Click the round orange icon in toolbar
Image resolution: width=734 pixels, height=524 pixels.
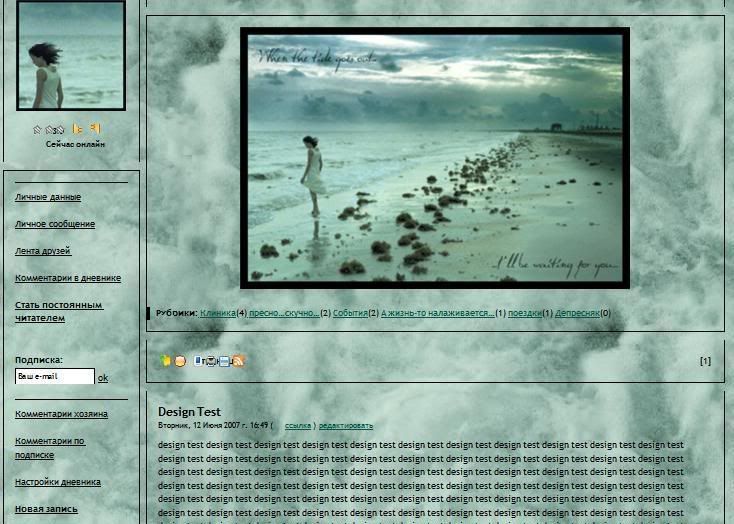(180, 361)
